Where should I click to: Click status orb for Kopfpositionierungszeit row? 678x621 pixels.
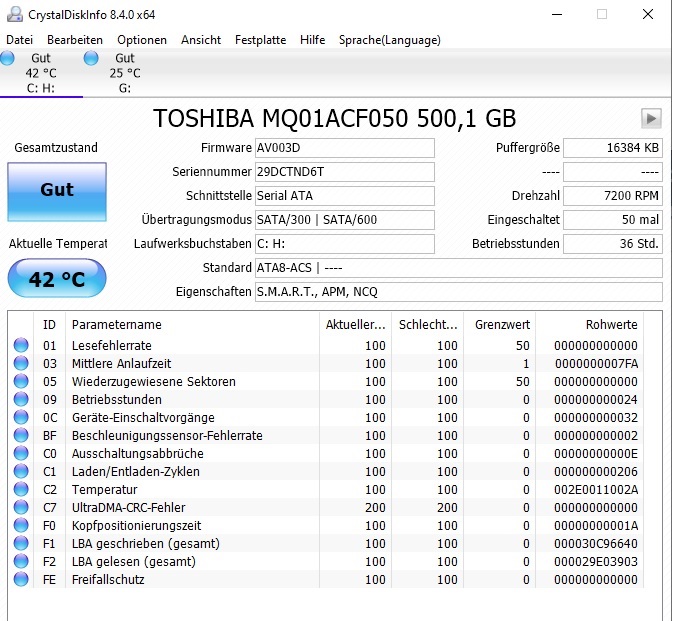[x=21, y=525]
